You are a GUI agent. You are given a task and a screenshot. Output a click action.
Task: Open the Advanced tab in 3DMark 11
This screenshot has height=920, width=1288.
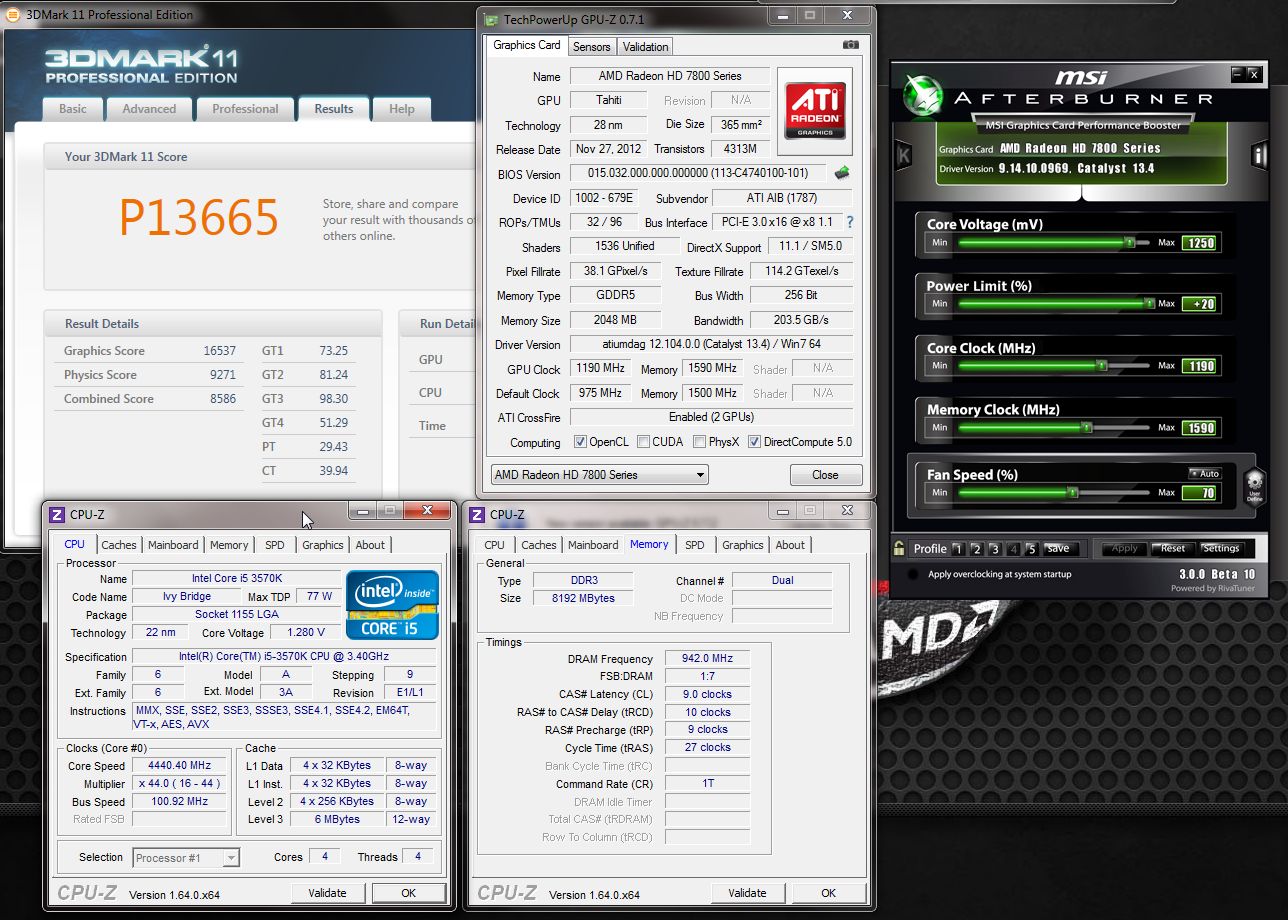[x=149, y=109]
